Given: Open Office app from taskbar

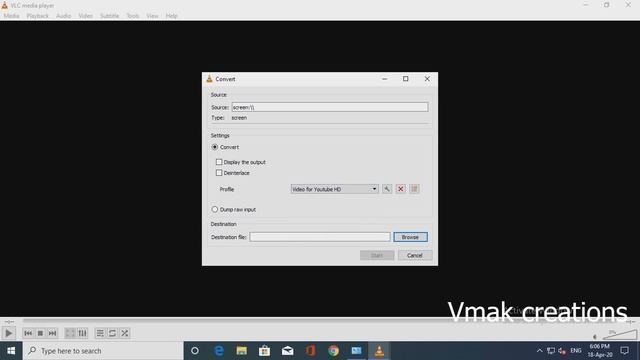Looking at the screenshot, I should pos(310,351).
